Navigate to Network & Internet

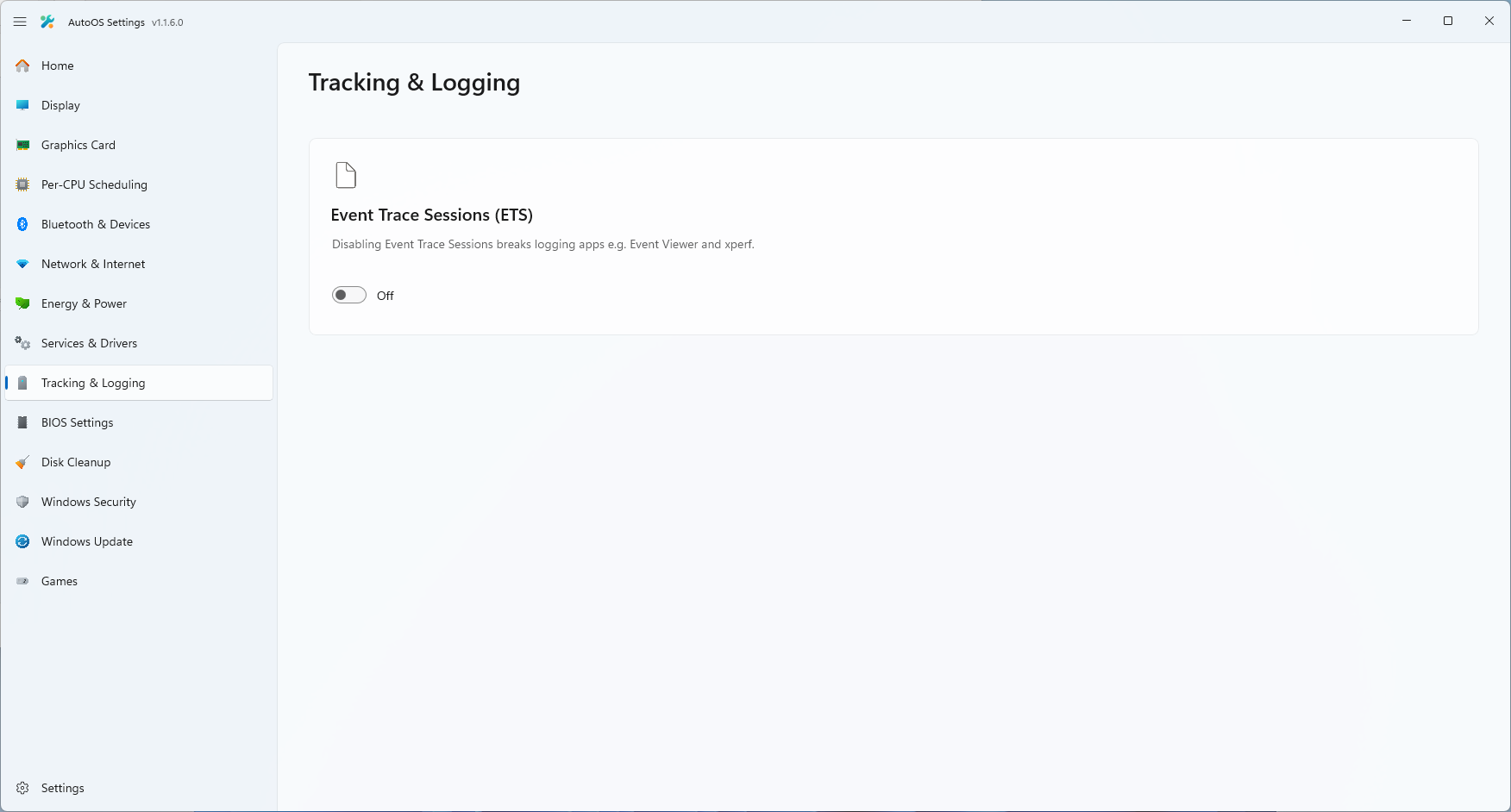click(x=139, y=264)
